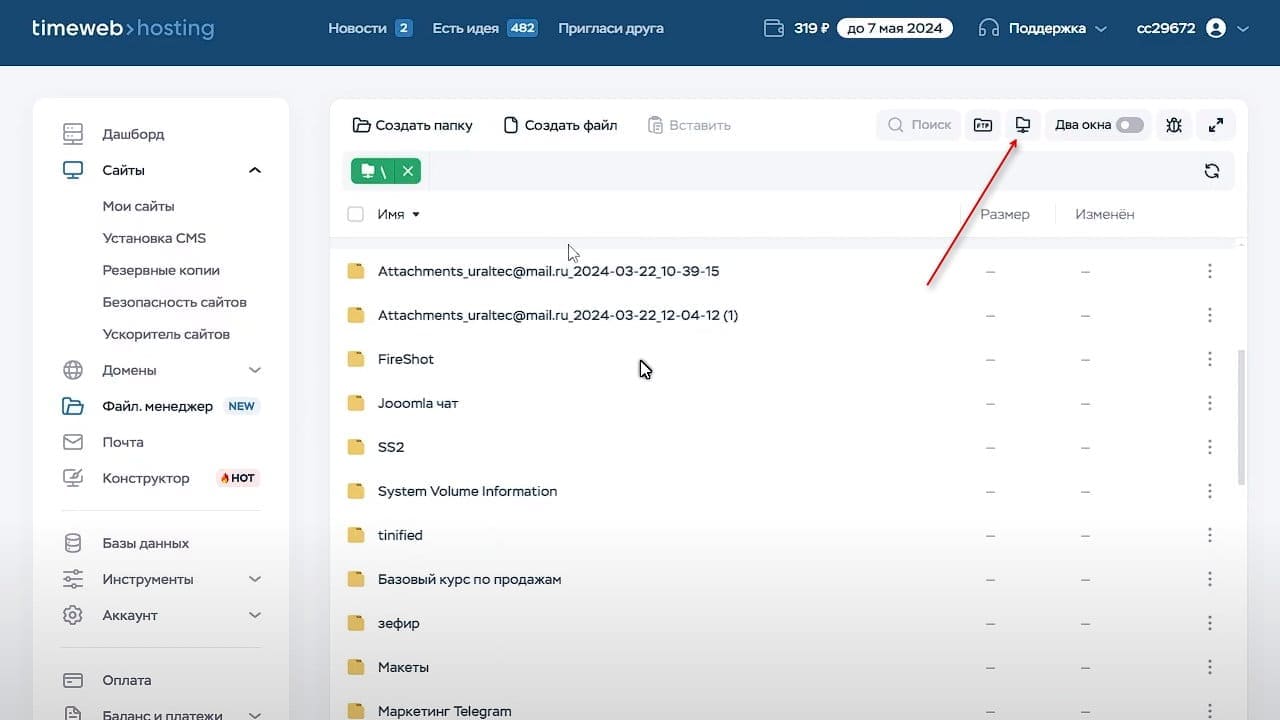Click the Сайты monitor icon

(73, 170)
